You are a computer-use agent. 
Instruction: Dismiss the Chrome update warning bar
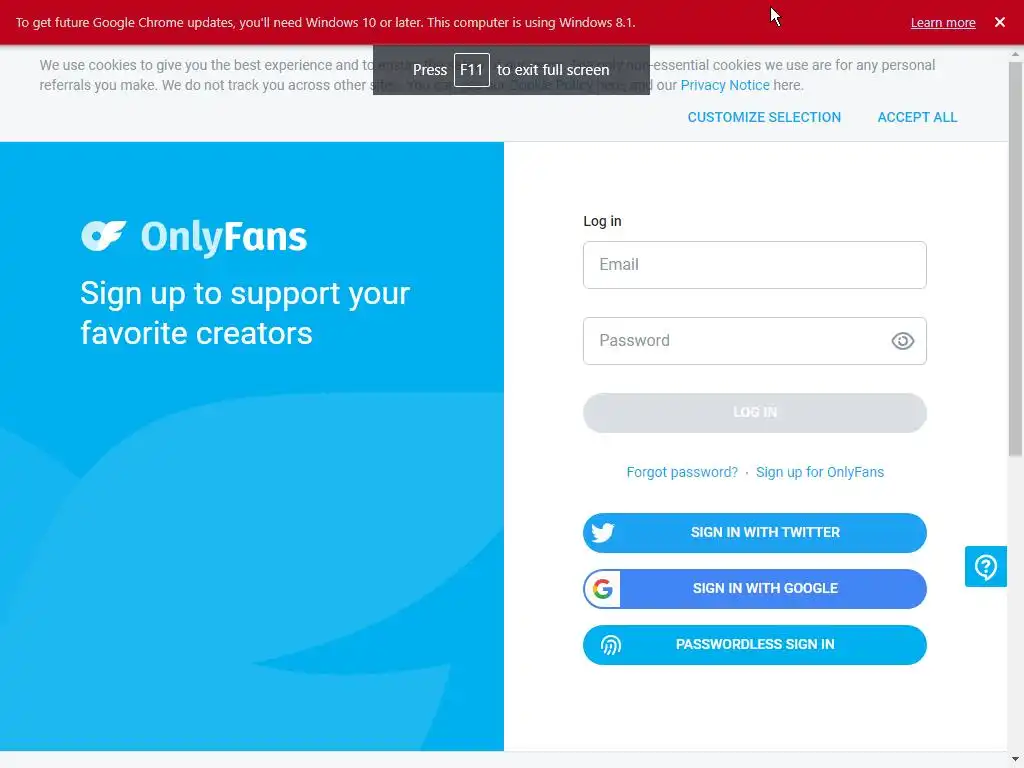(x=999, y=22)
